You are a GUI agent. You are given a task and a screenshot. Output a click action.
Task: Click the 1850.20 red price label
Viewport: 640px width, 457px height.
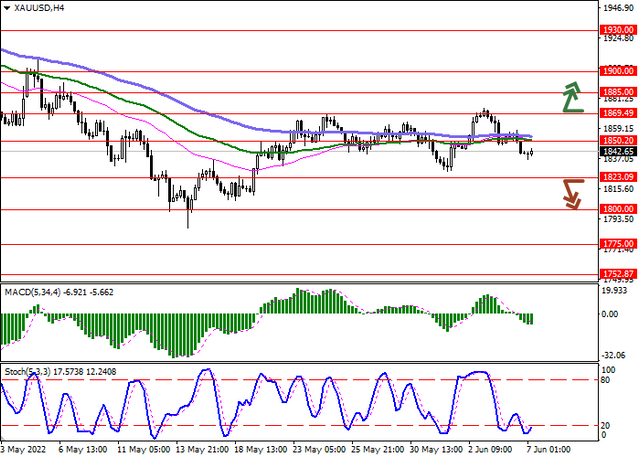tap(618, 141)
